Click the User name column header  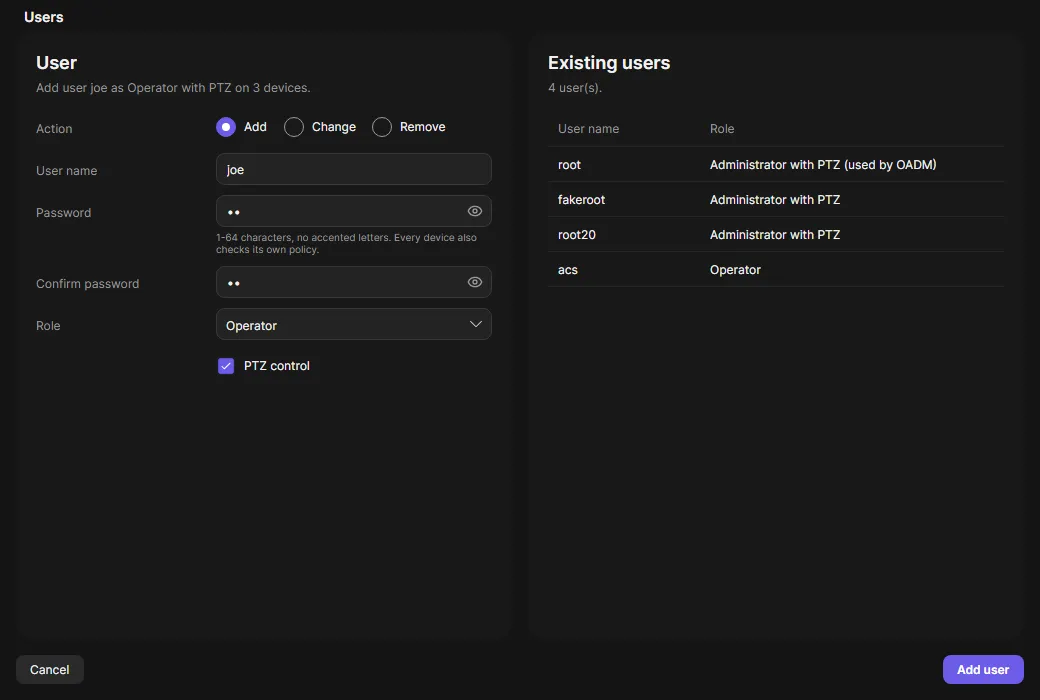pyautogui.click(x=588, y=129)
